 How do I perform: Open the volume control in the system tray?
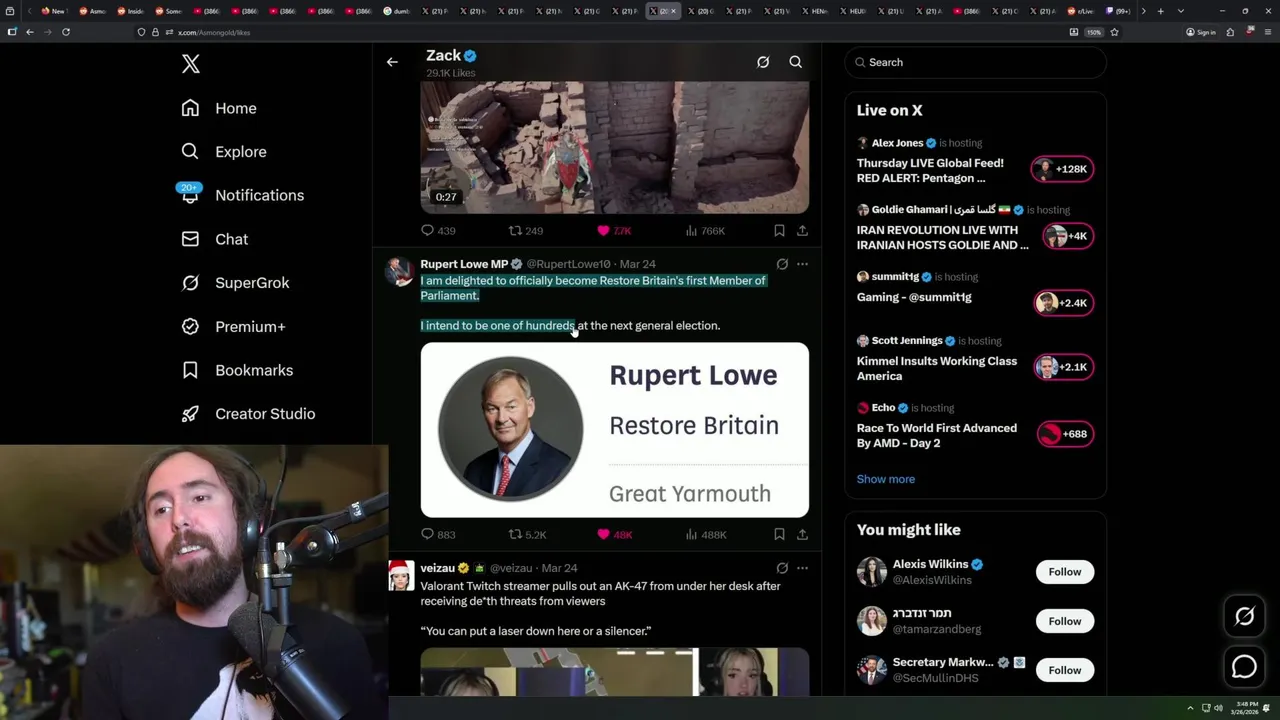pos(1219,708)
